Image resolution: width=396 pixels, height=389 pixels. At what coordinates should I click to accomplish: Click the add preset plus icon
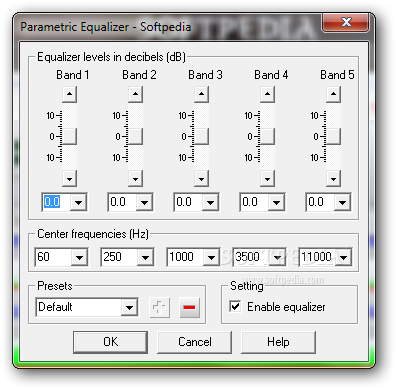(159, 307)
